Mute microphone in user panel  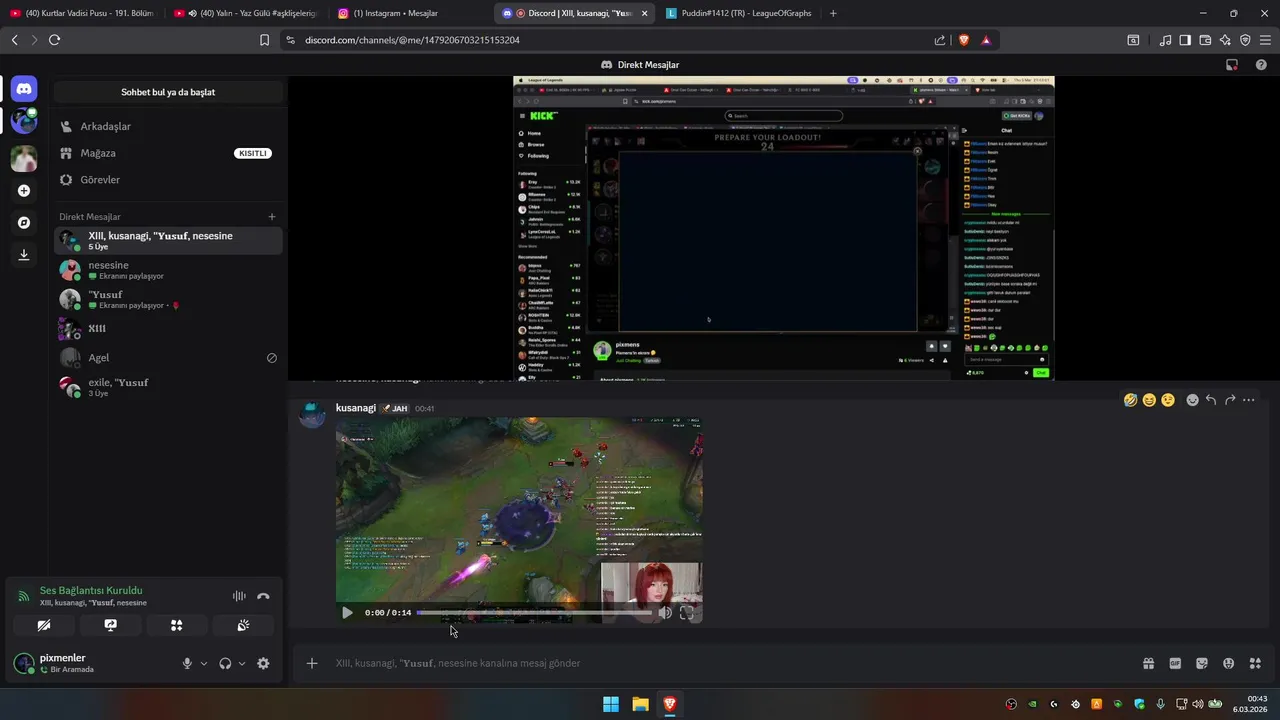point(187,663)
